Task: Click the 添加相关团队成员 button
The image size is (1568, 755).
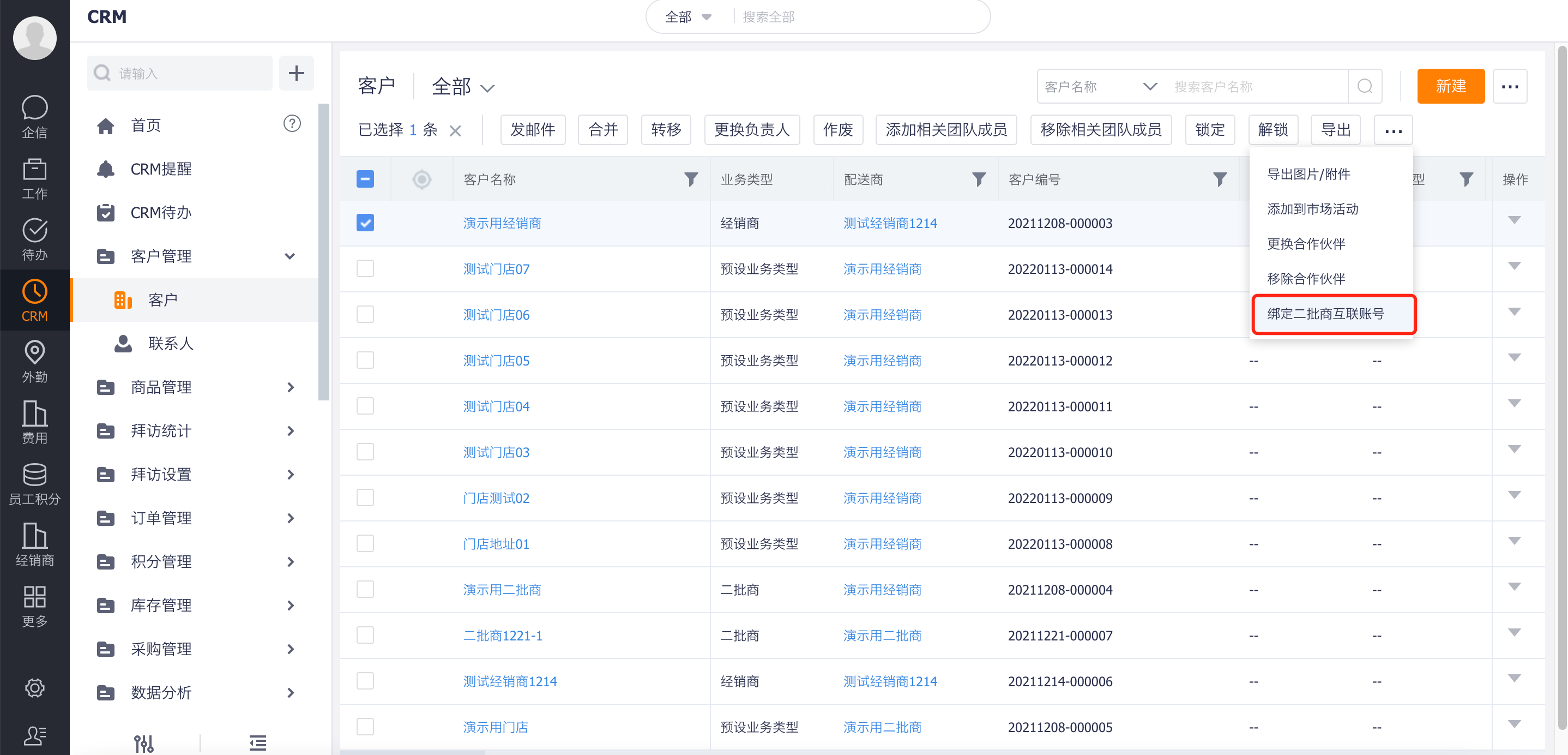Action: (946, 130)
